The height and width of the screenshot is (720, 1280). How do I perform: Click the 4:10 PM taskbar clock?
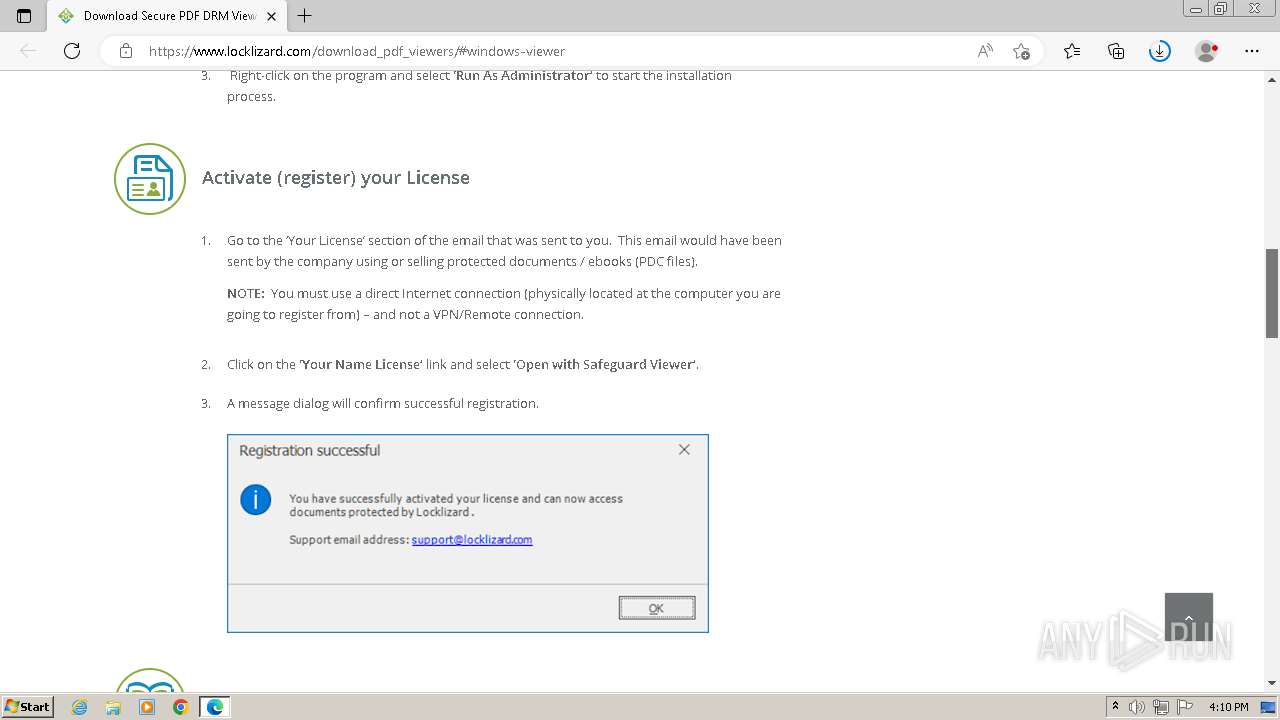point(1228,707)
